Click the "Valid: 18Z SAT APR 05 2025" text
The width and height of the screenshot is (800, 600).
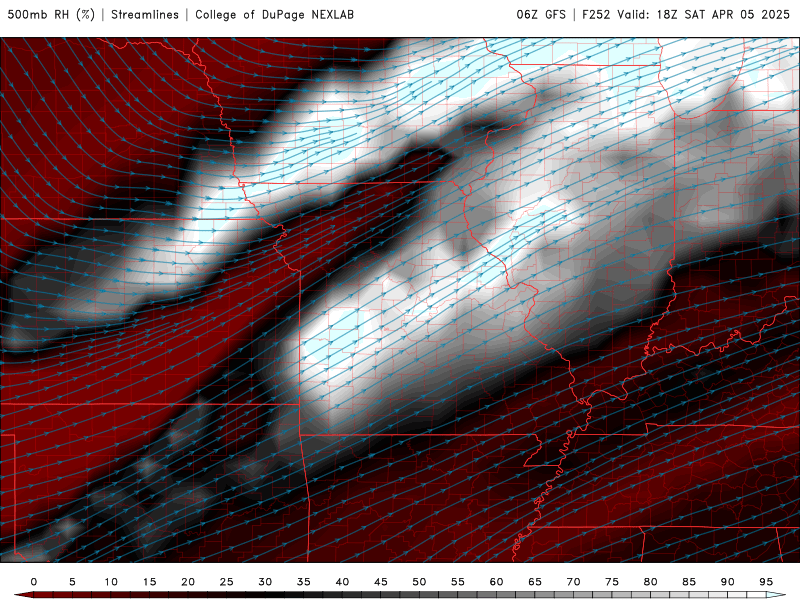point(703,15)
